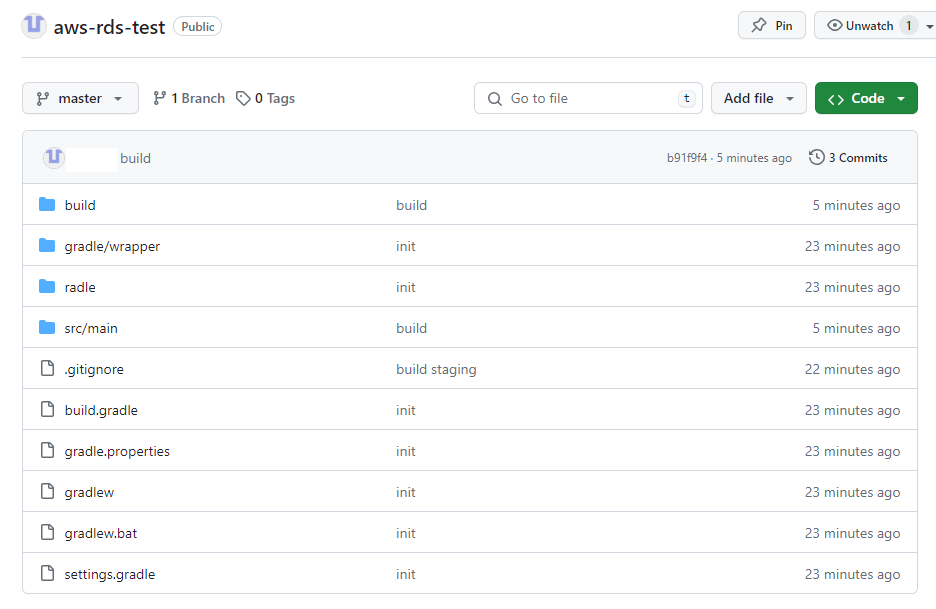Click the 'init' commit message in build.gradle row

pyautogui.click(x=405, y=411)
